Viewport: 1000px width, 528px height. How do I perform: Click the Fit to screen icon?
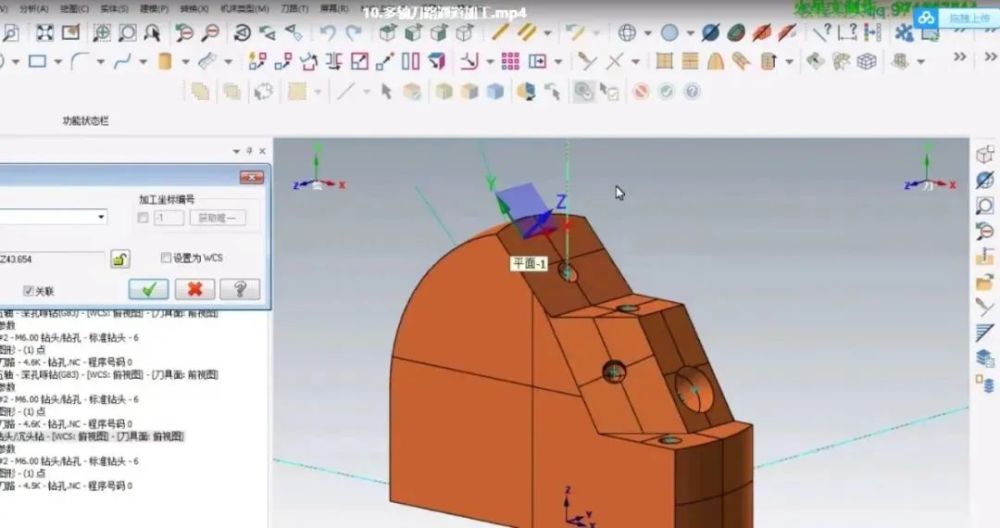pos(44,33)
